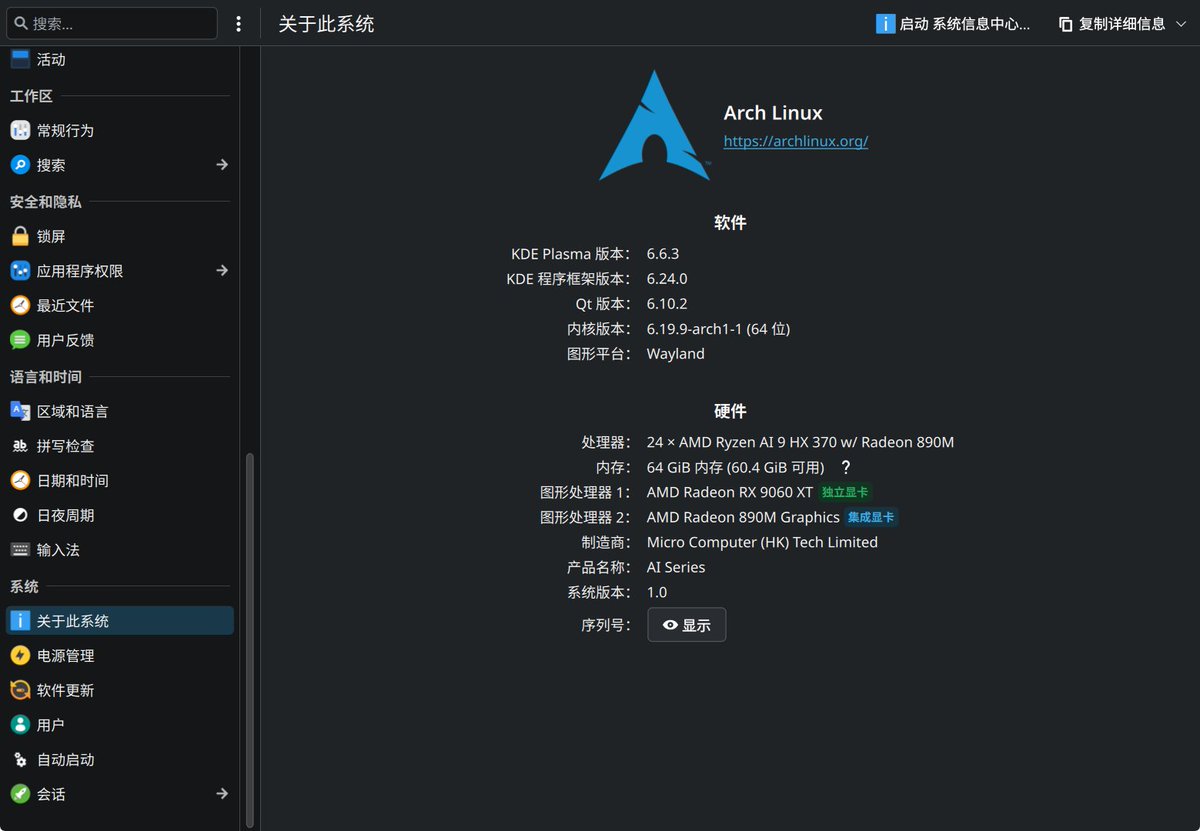Screen dimensions: 1200x831
Task: Open 电源管理 lightning icon
Action: coord(20,656)
